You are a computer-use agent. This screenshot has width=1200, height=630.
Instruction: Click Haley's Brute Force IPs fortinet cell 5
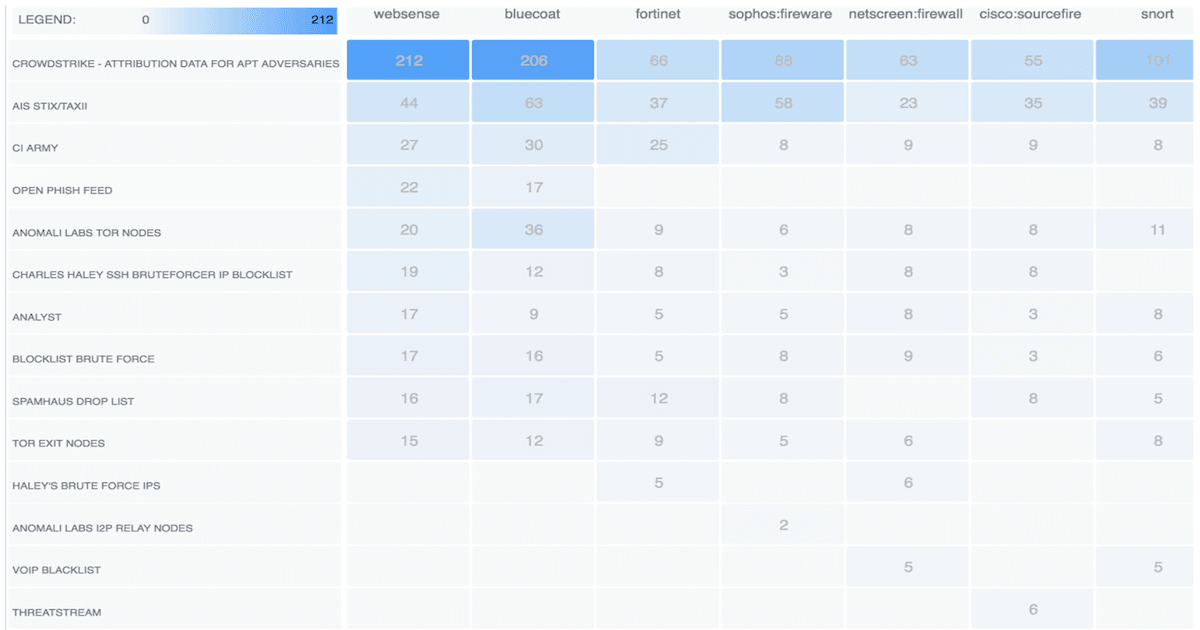658,482
